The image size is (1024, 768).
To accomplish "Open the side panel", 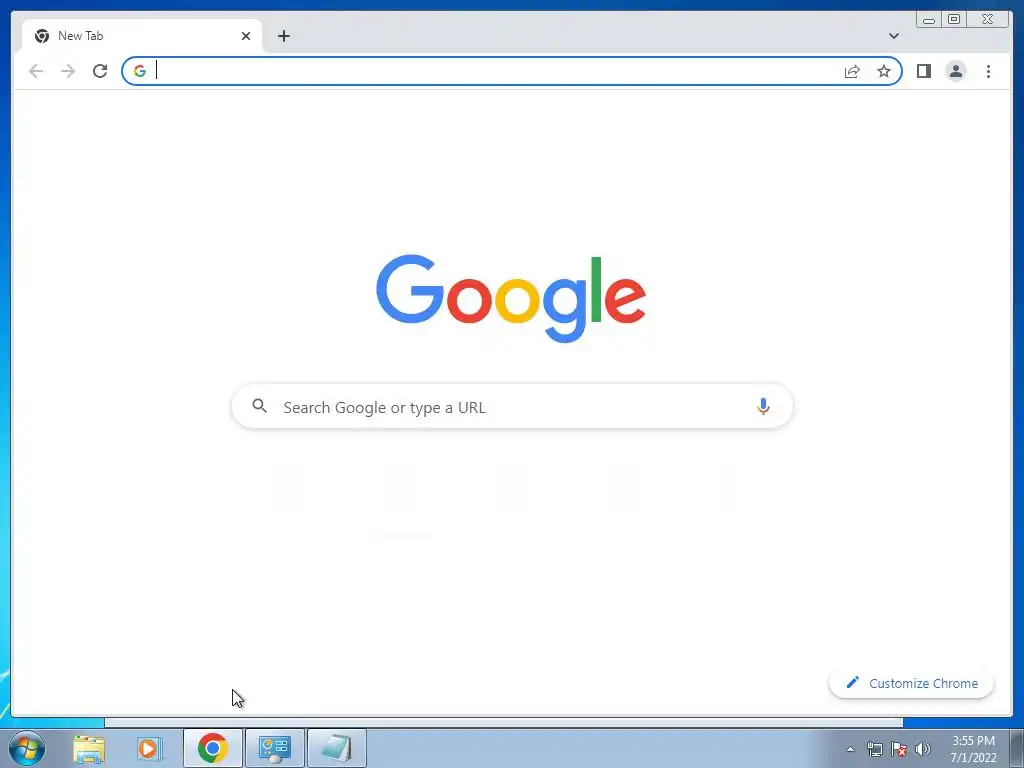I will pos(923,71).
